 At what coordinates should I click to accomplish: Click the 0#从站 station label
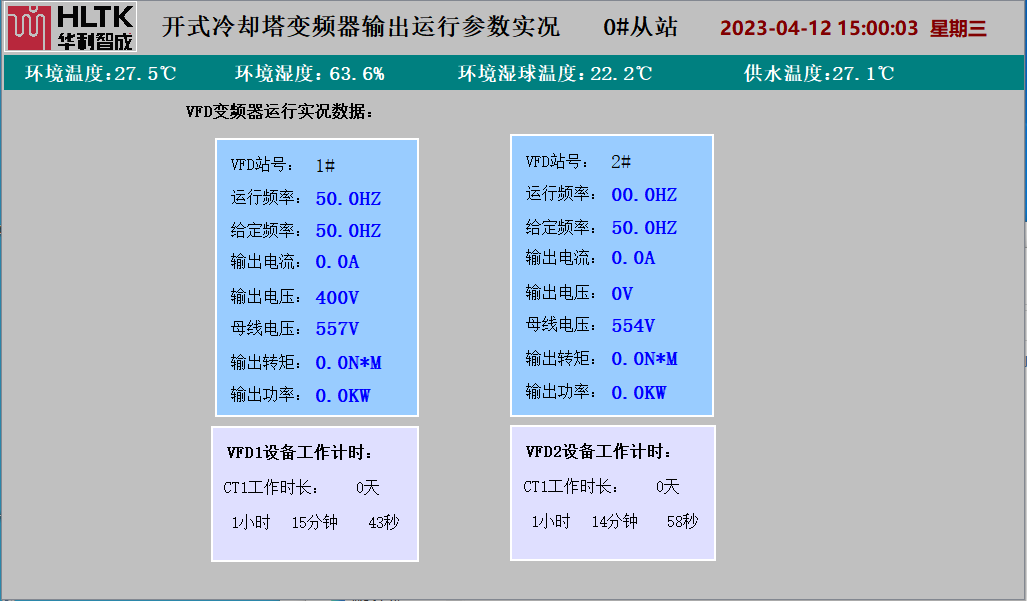coord(640,27)
